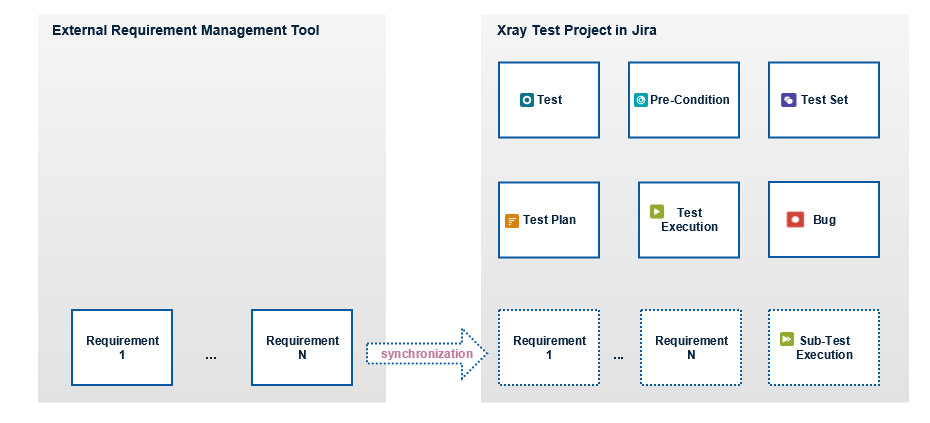This screenshot has height=423, width=930.
Task: Click dotted Requirement N box in Xray project
Action: click(x=691, y=348)
